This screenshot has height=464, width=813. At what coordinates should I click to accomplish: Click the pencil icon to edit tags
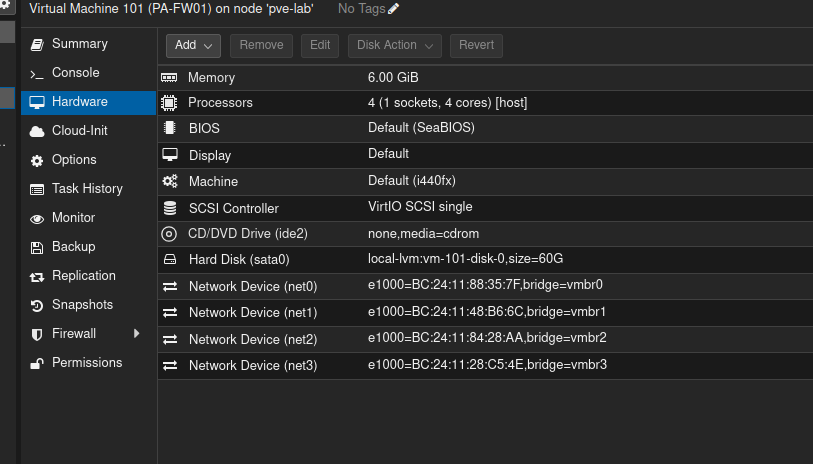(394, 9)
